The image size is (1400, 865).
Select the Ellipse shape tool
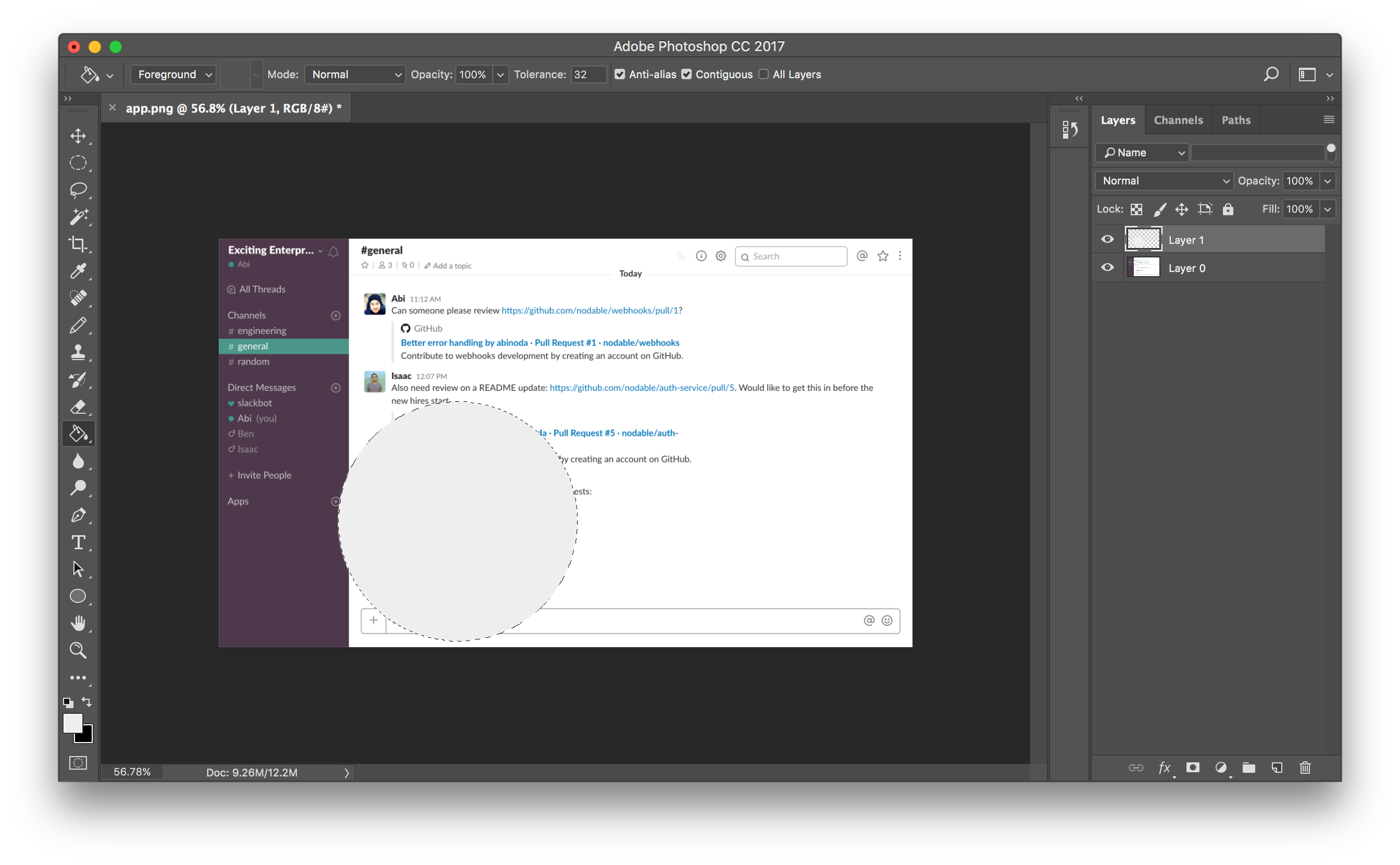coord(78,597)
